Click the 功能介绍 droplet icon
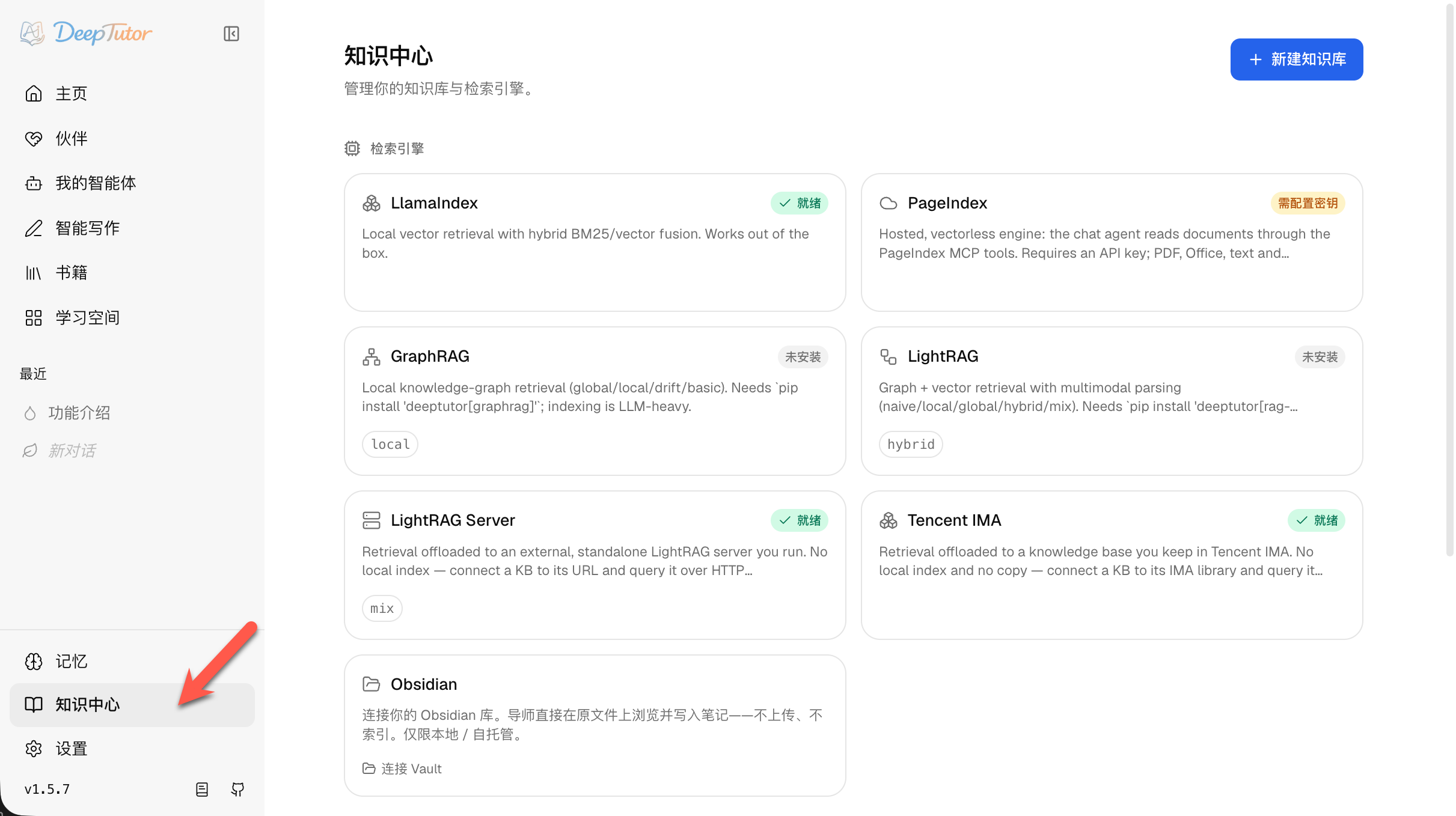The height and width of the screenshot is (816, 1456). [x=30, y=413]
